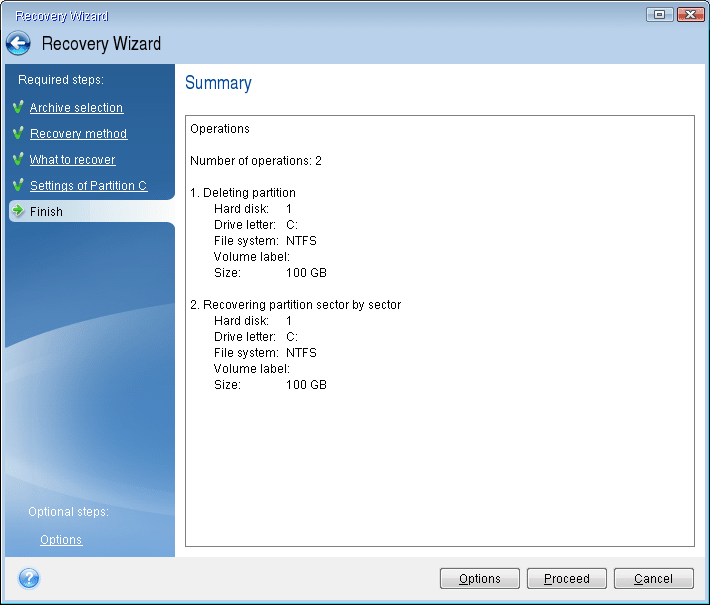
Task: Open the What to recover step
Action: coord(72,160)
